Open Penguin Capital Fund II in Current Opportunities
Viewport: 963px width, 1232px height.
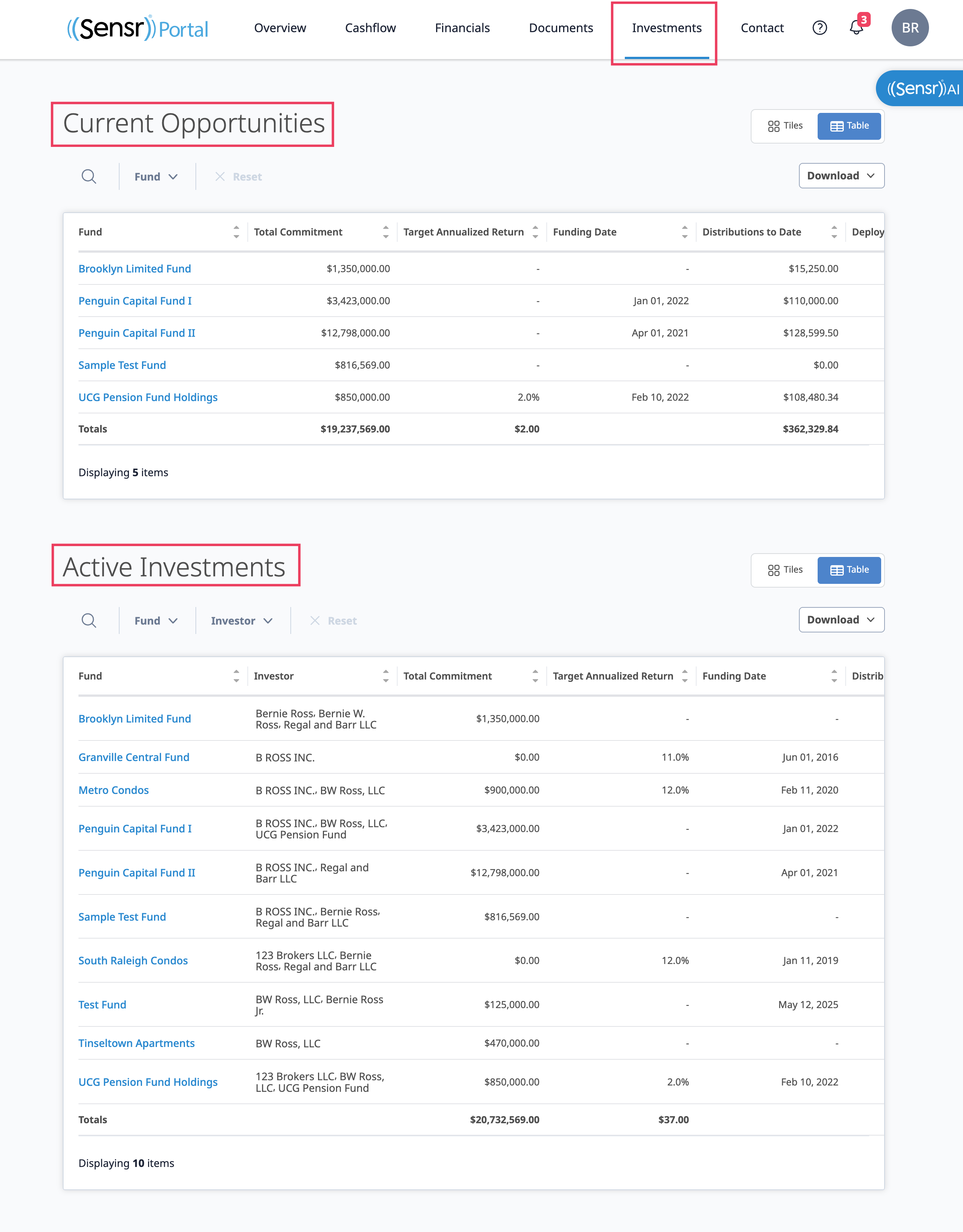point(136,333)
